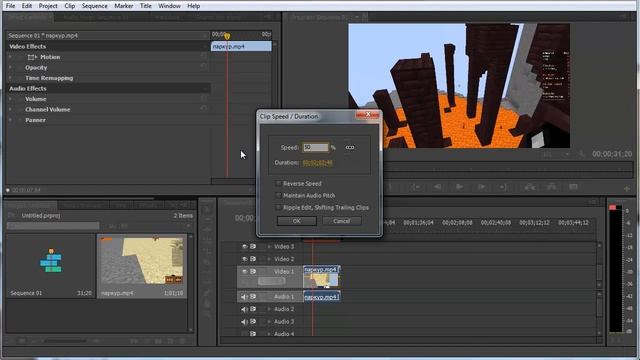Open the Project menu
The width and height of the screenshot is (640, 360).
point(48,6)
